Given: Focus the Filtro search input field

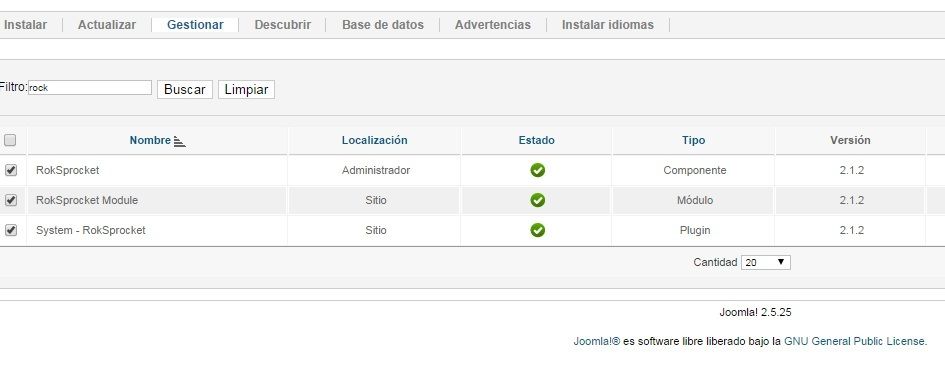Looking at the screenshot, I should 90,87.
